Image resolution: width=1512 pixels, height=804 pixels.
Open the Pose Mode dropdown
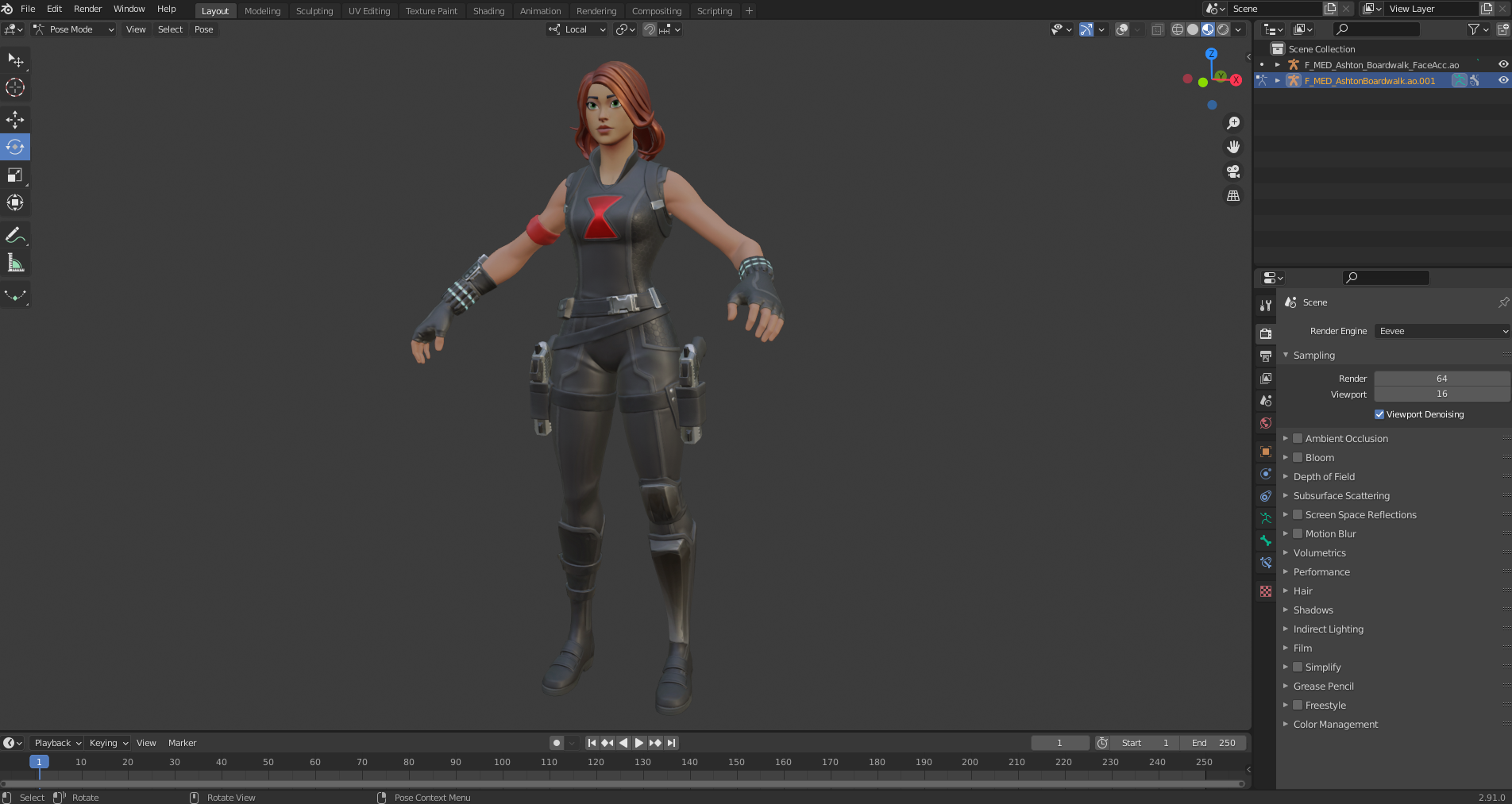tap(74, 29)
